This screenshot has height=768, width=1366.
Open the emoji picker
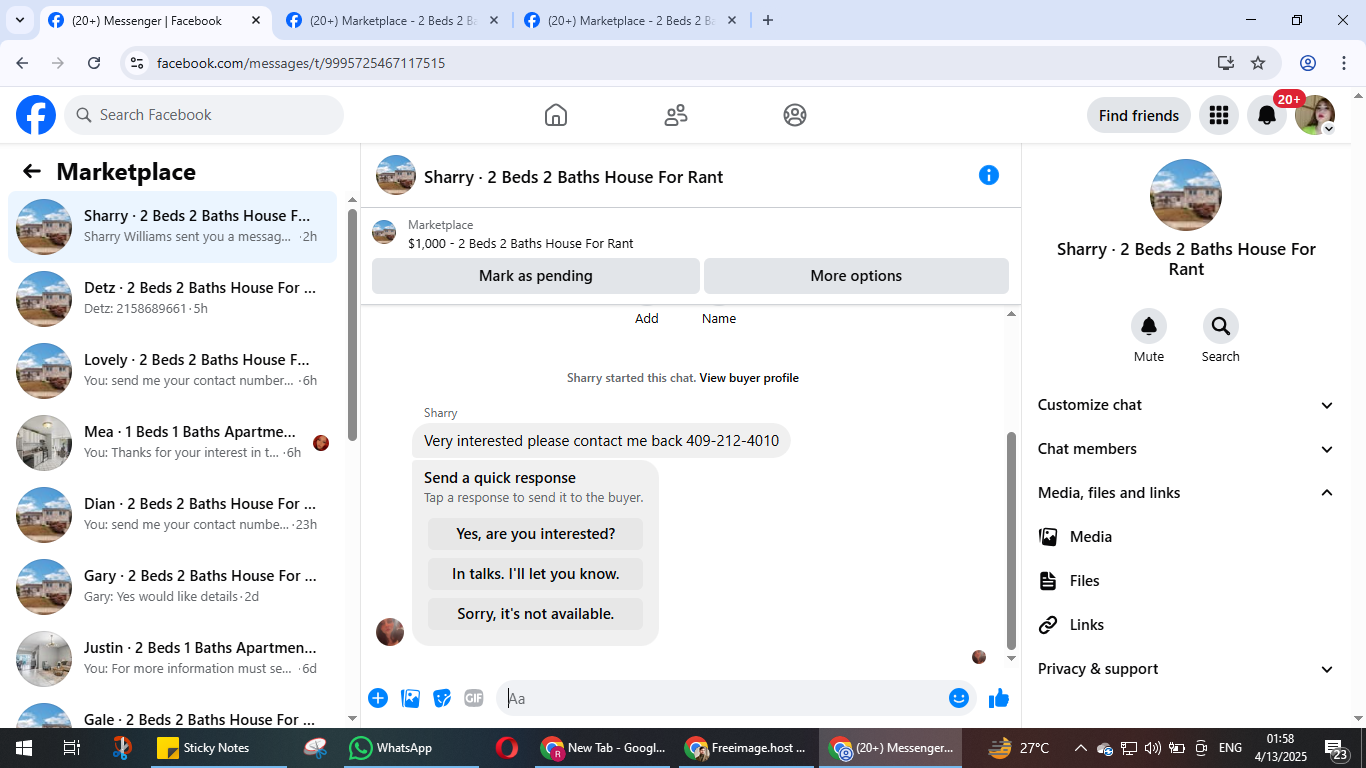[959, 698]
